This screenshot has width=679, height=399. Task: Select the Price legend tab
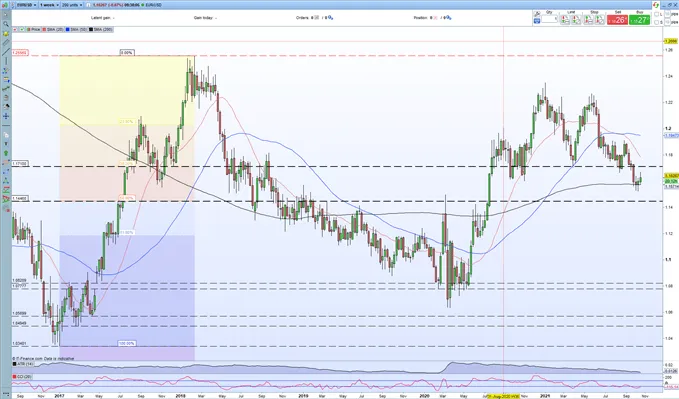[34, 29]
